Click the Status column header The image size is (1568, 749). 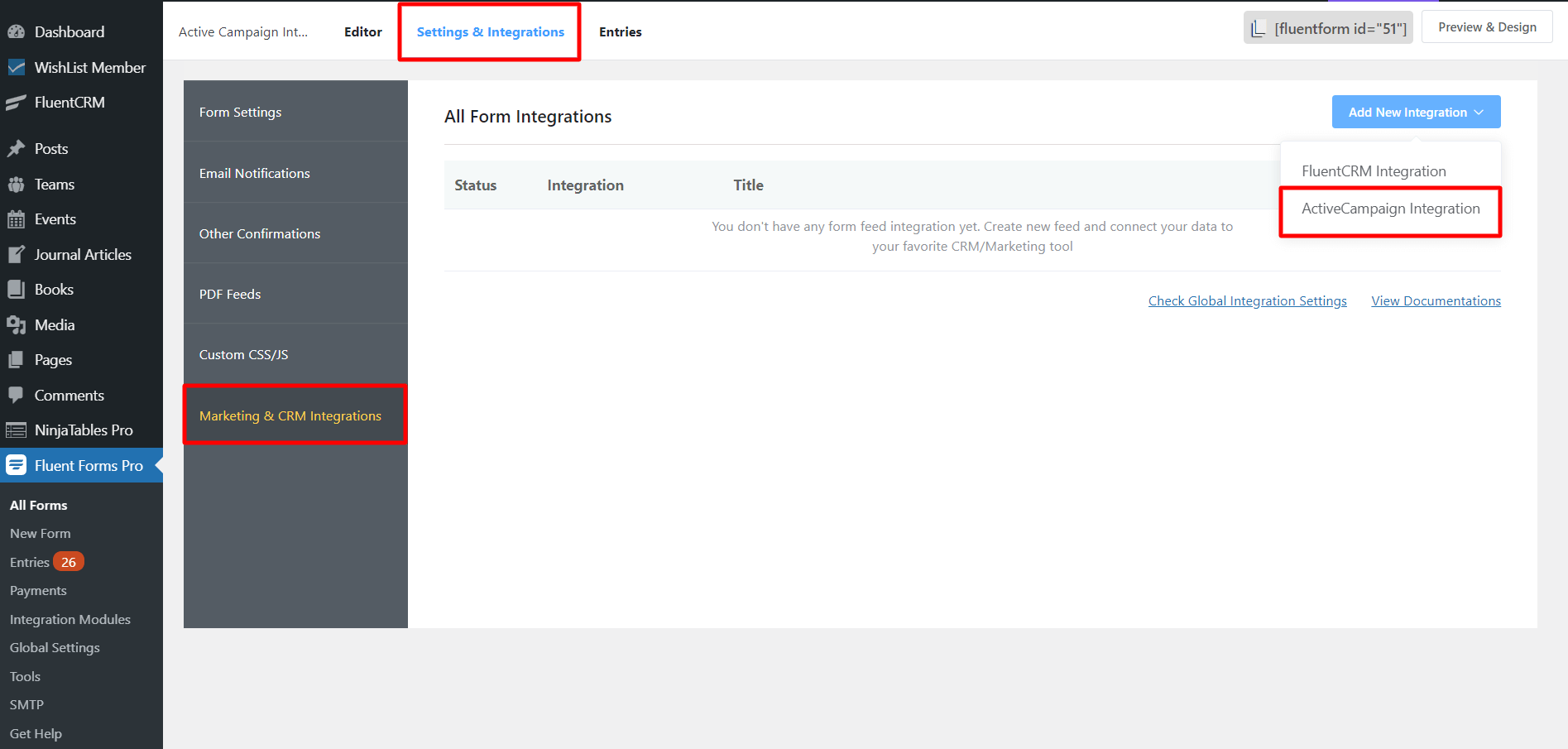(476, 185)
